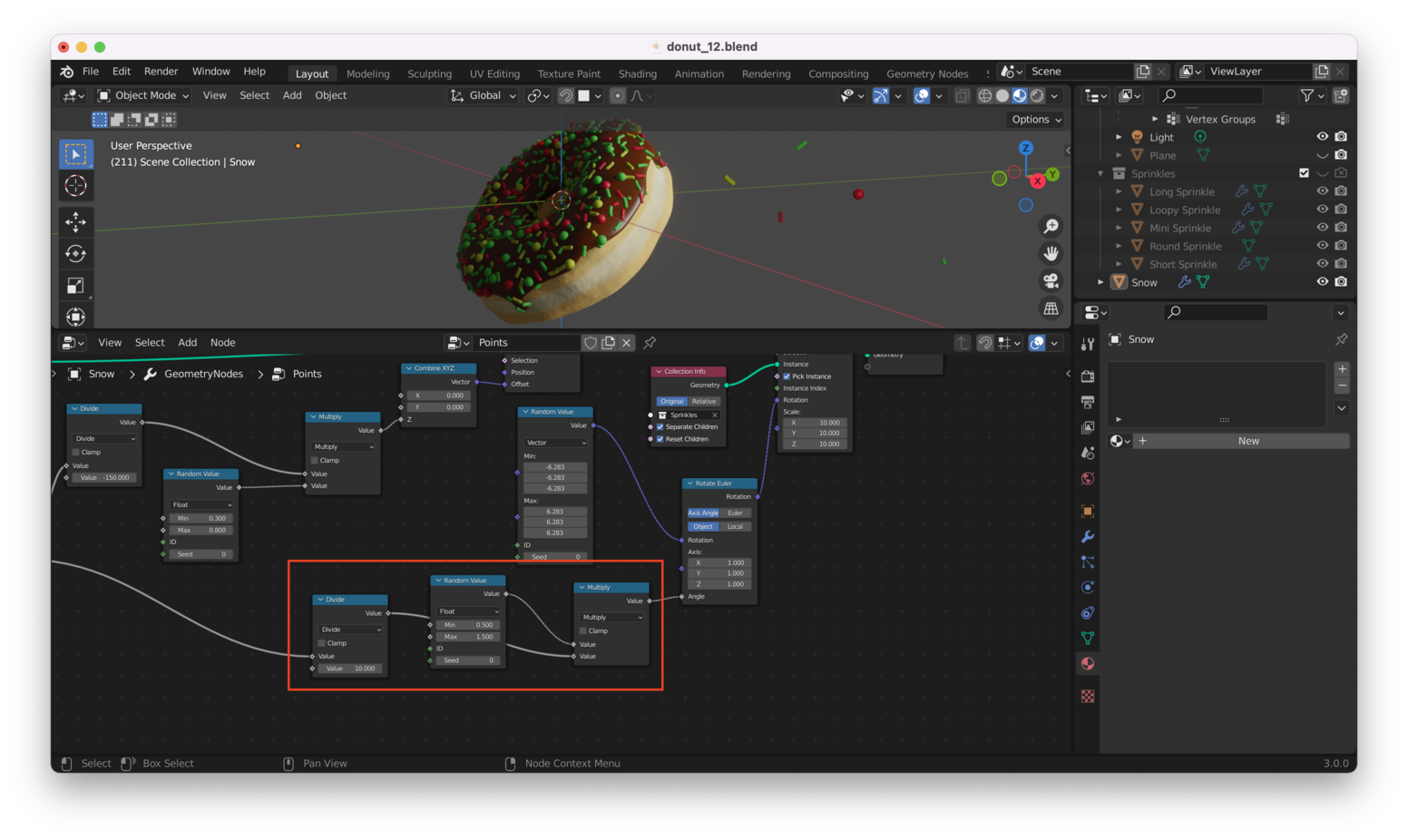Uncheck the Sprinkles collection exclude checkbox
The width and height of the screenshot is (1408, 840).
(x=1304, y=173)
